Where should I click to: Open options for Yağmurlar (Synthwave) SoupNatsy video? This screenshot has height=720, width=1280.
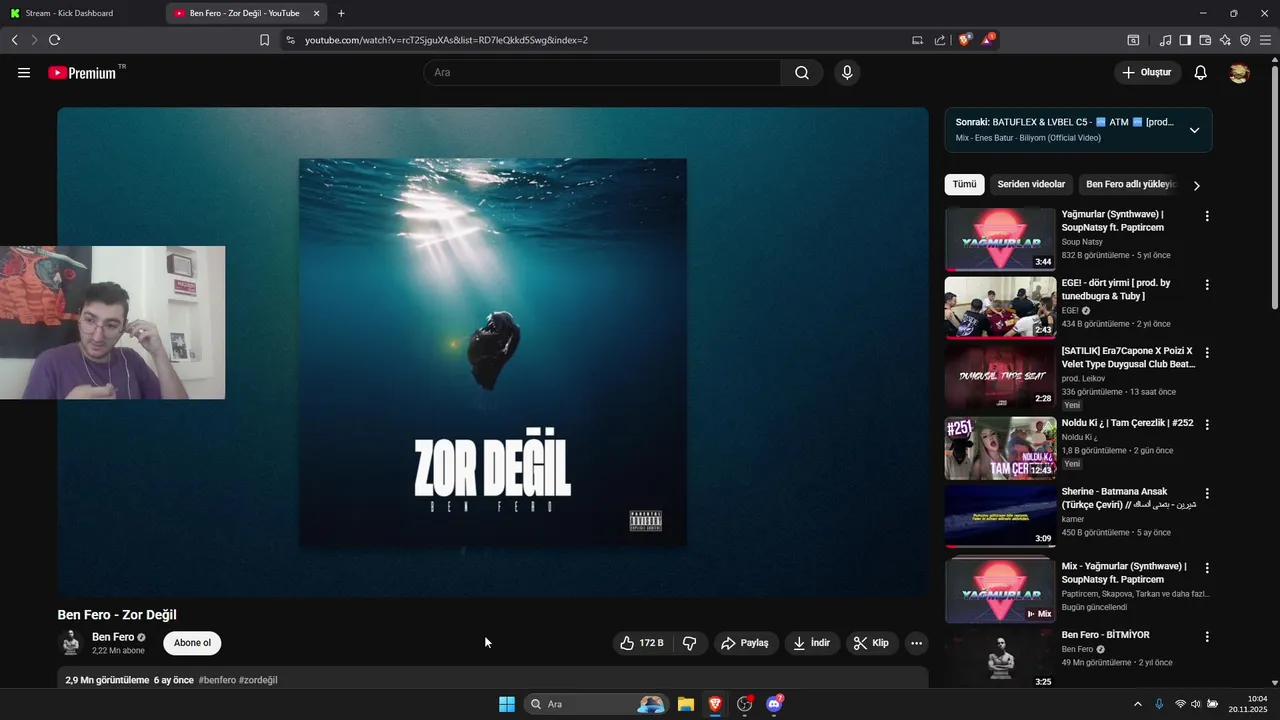[x=1207, y=216]
